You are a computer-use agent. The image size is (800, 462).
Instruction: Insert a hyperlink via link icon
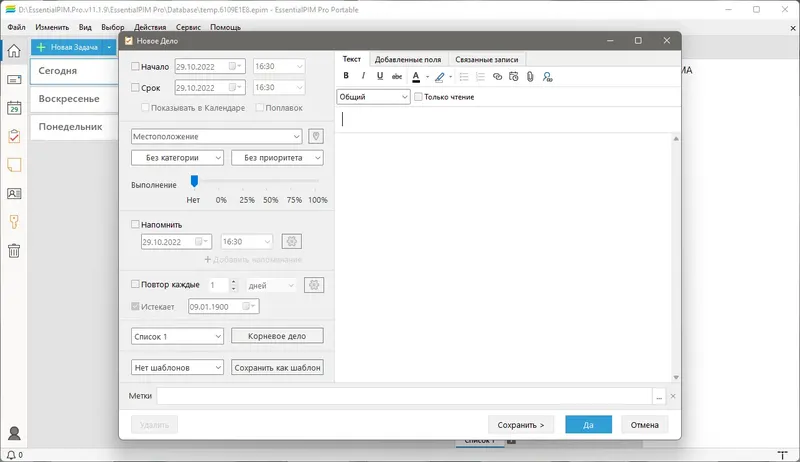(497, 76)
